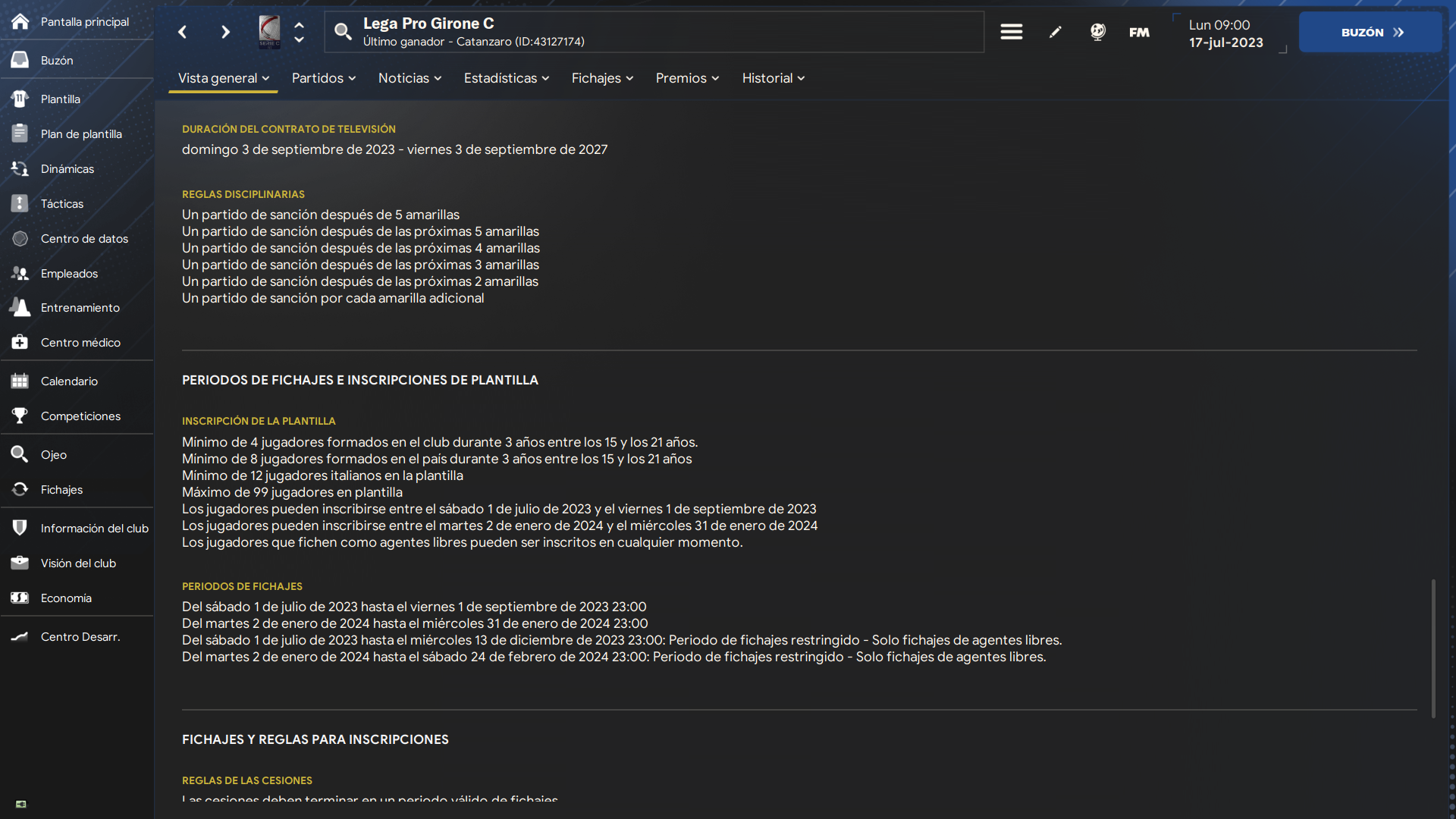Go back with left arrow
Image resolution: width=1456 pixels, height=819 pixels.
[182, 32]
